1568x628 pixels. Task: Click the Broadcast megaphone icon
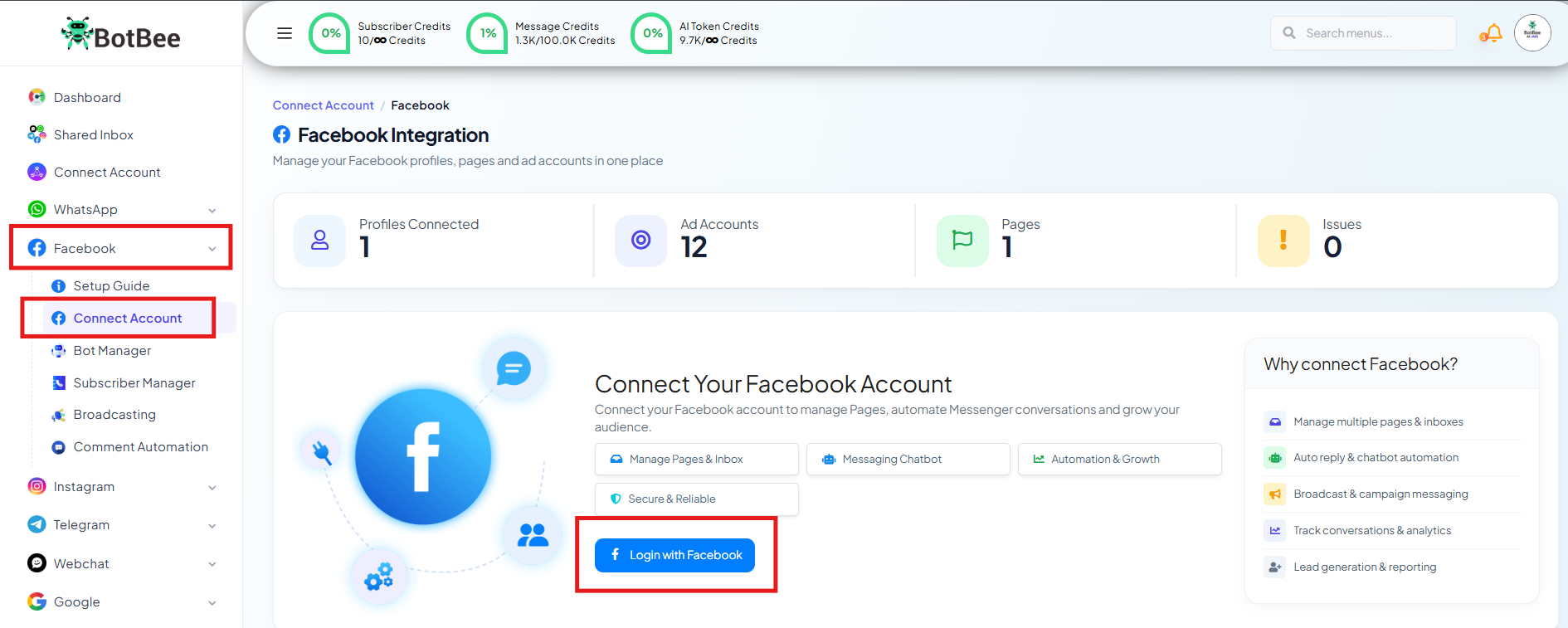click(1274, 494)
